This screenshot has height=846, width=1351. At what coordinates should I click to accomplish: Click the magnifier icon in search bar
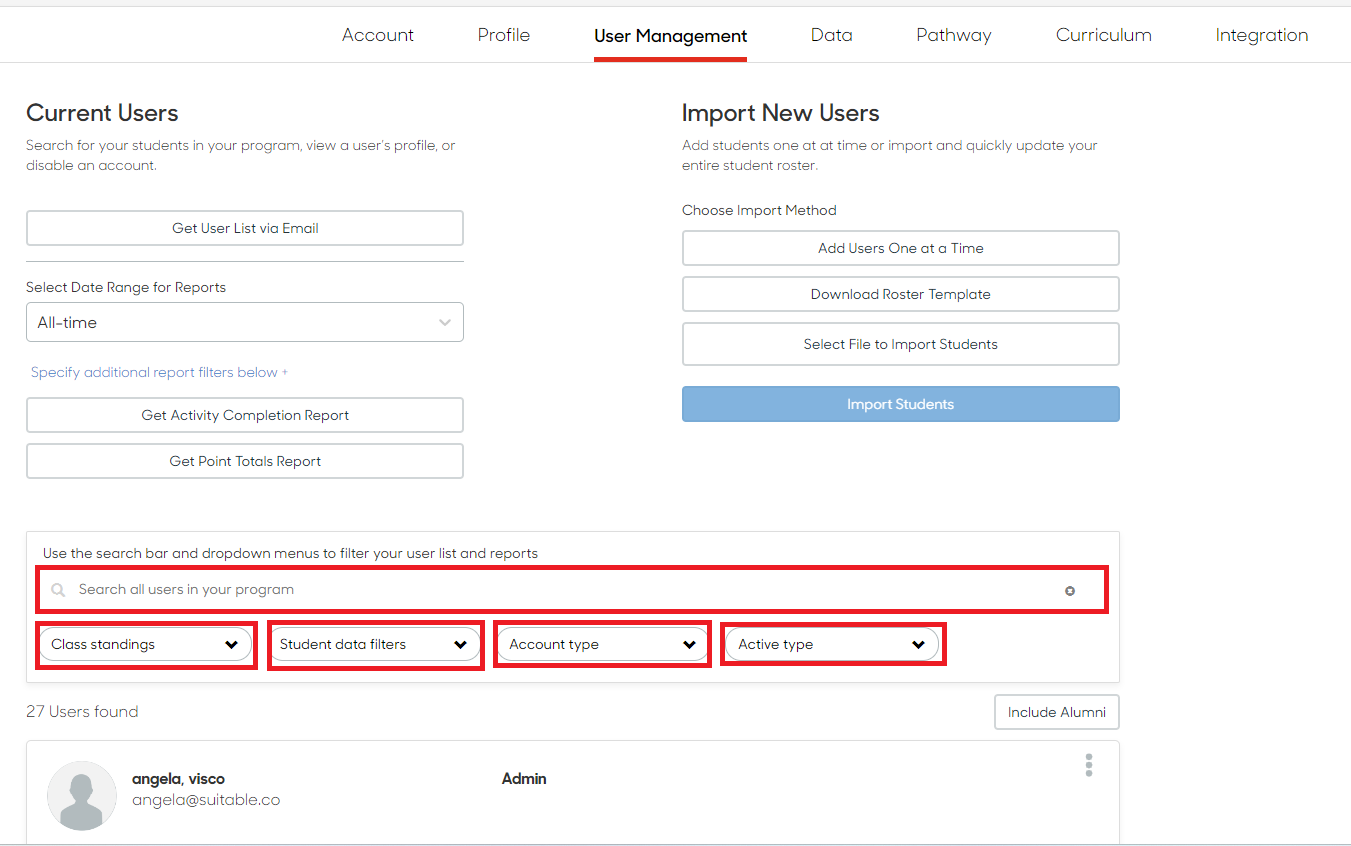(x=58, y=590)
